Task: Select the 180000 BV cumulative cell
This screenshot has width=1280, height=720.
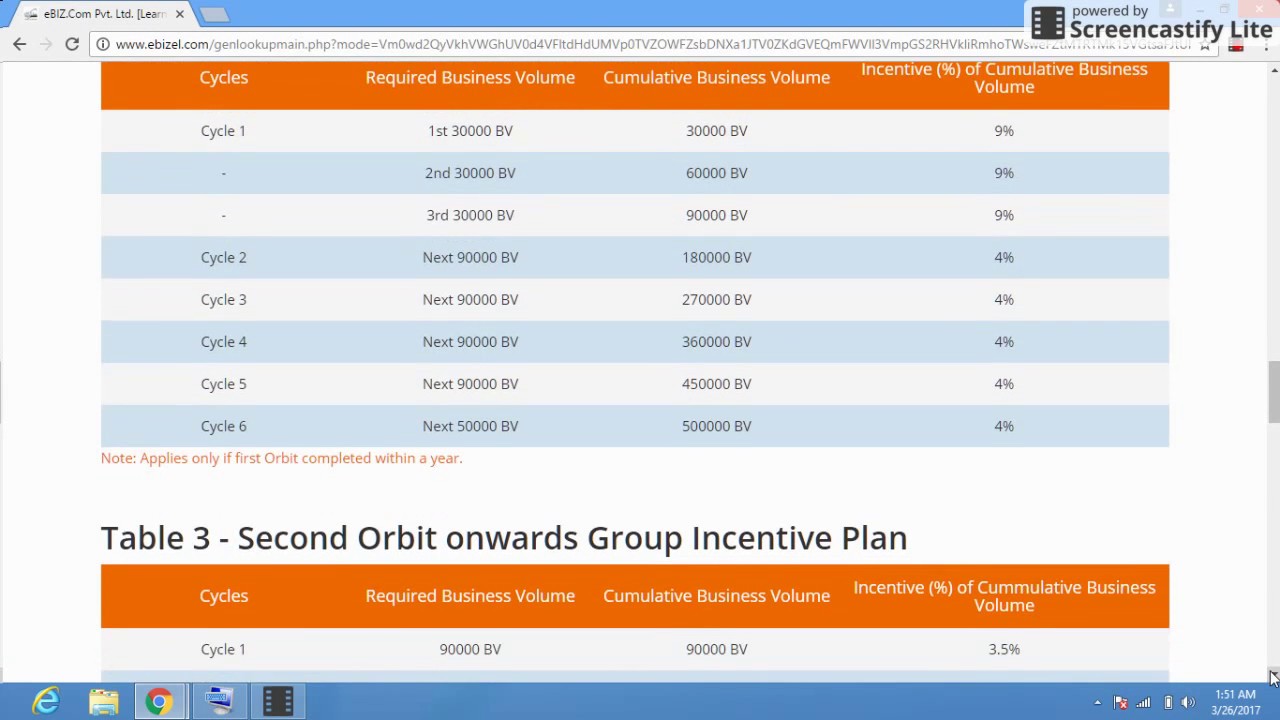Action: tap(716, 257)
